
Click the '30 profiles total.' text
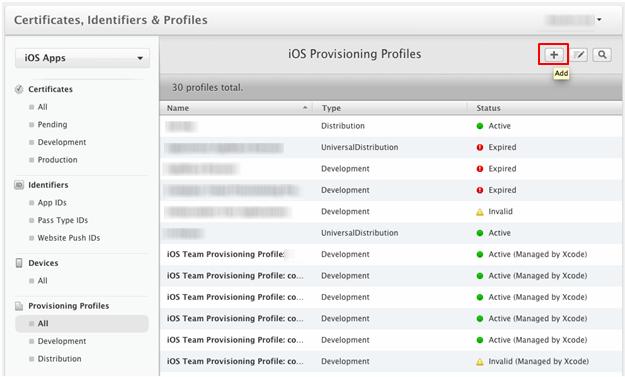[207, 87]
